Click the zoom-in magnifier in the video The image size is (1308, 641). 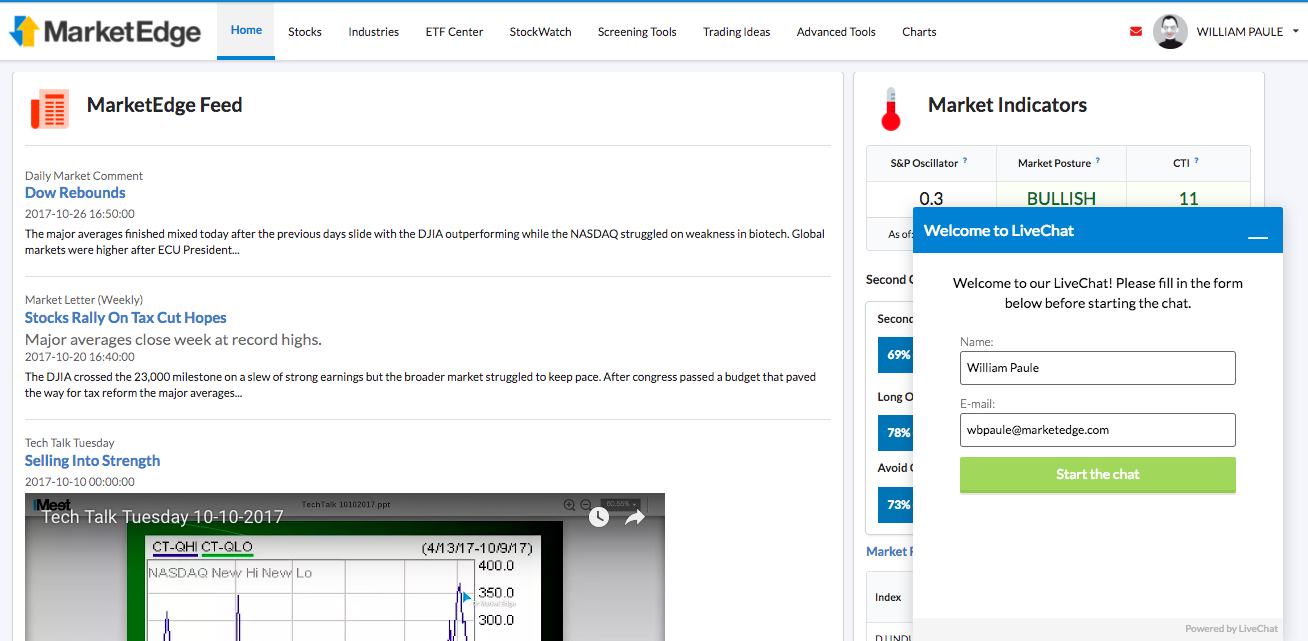[x=570, y=505]
